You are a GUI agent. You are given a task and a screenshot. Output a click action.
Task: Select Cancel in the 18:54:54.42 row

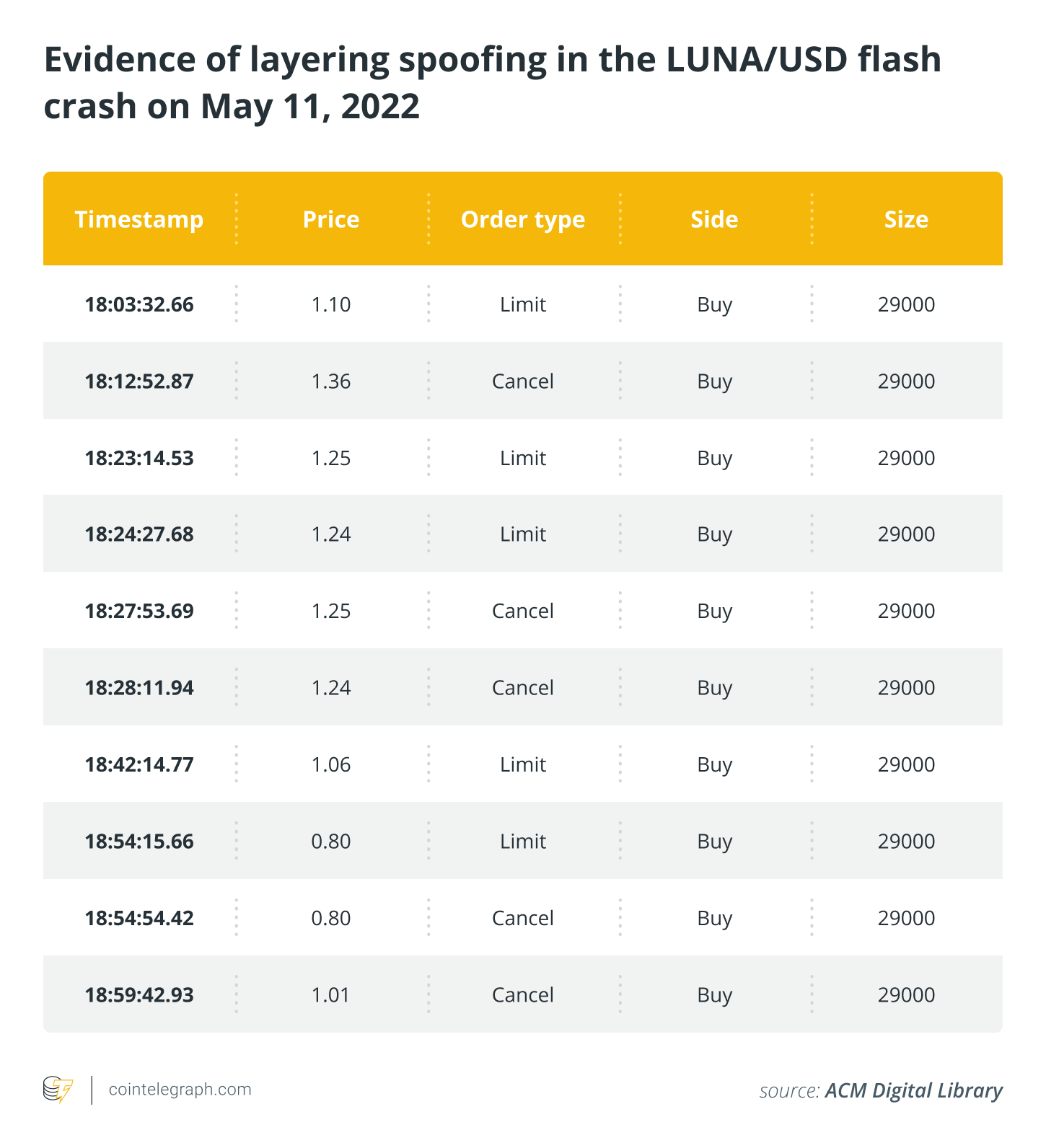coord(523,918)
